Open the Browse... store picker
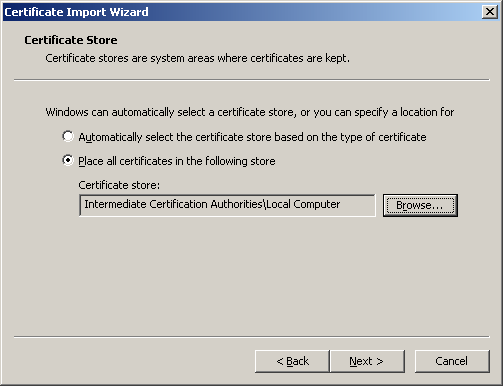The image size is (503, 386). click(420, 205)
